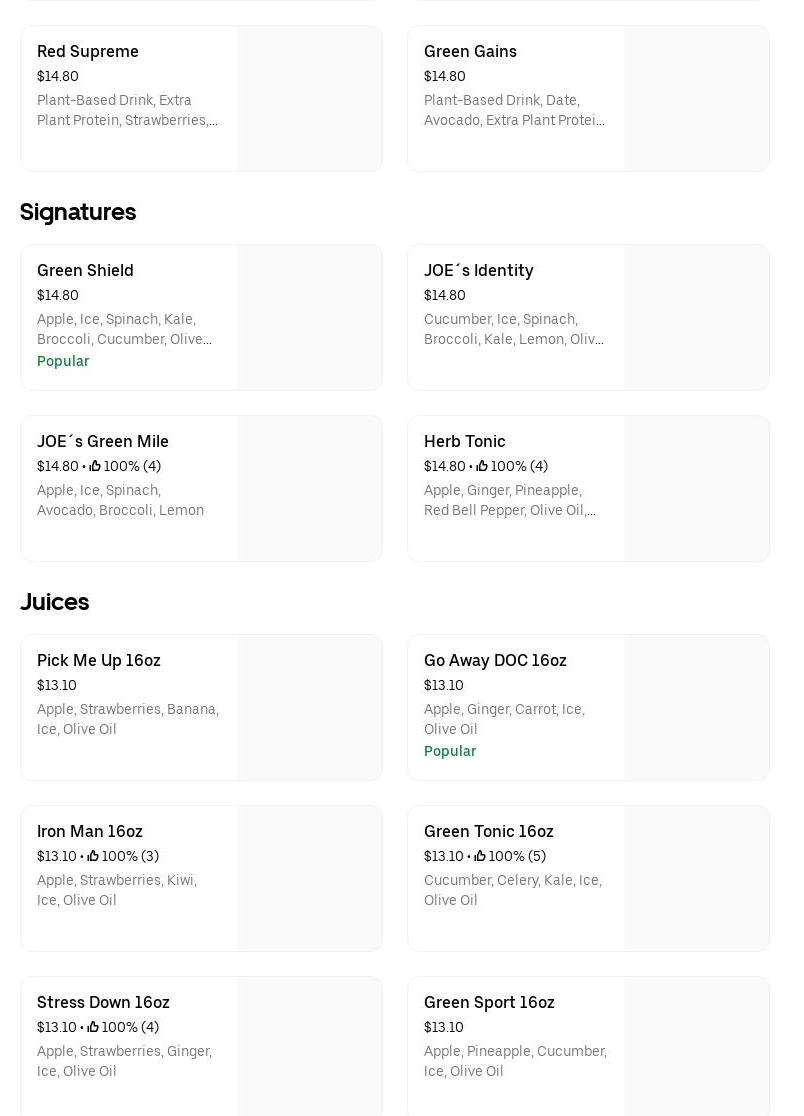
Task: Click thumbs-up icon on Iron Man 16oz
Action: pos(93,856)
